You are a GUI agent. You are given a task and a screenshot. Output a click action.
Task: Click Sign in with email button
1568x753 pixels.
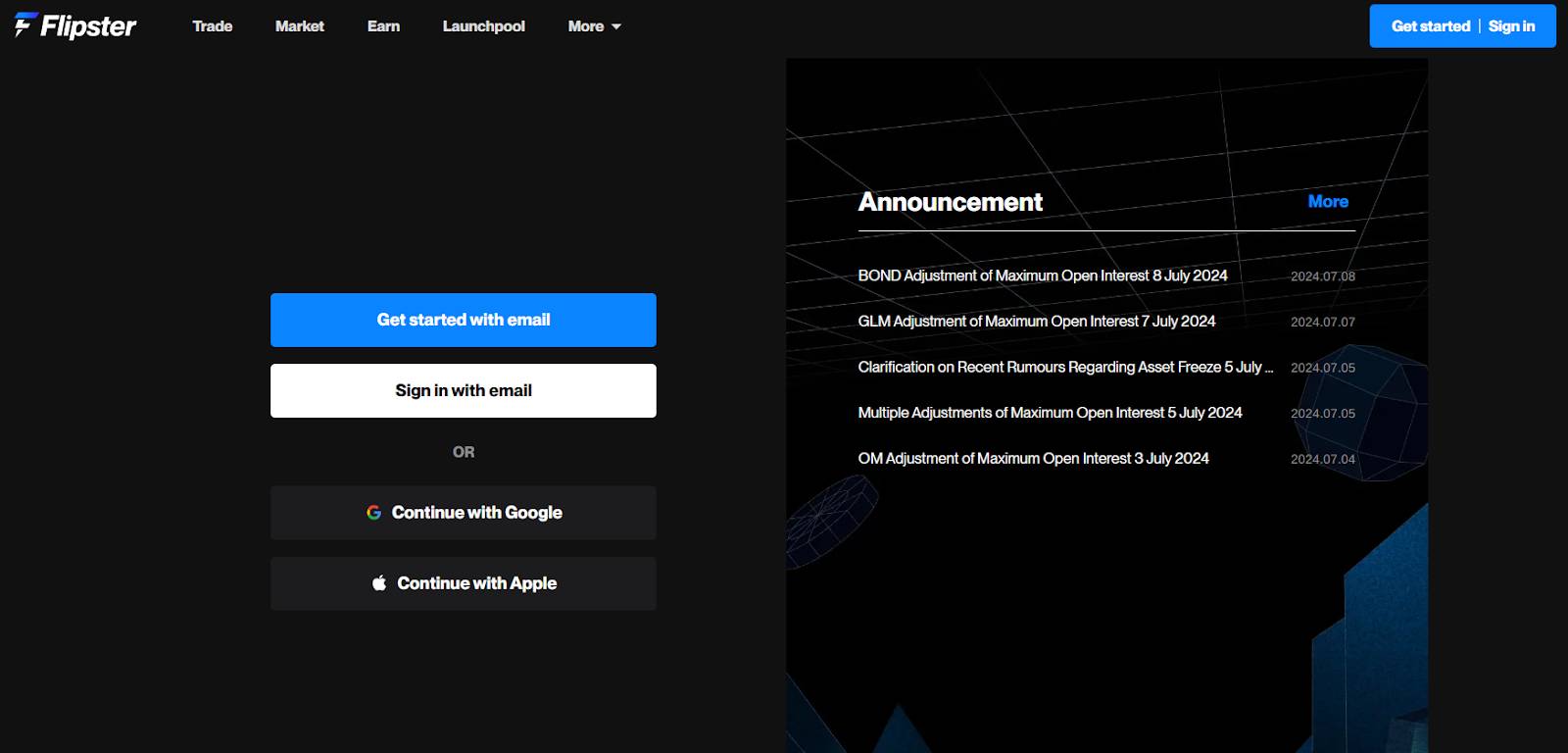[464, 390]
